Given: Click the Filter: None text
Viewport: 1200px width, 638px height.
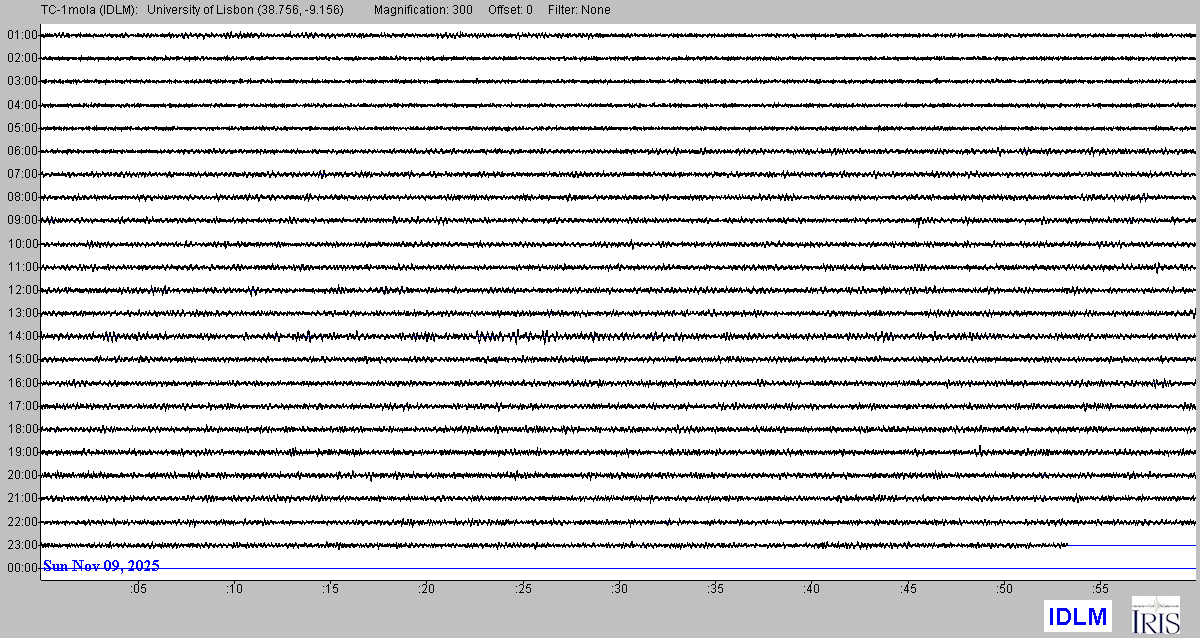Looking at the screenshot, I should 579,10.
